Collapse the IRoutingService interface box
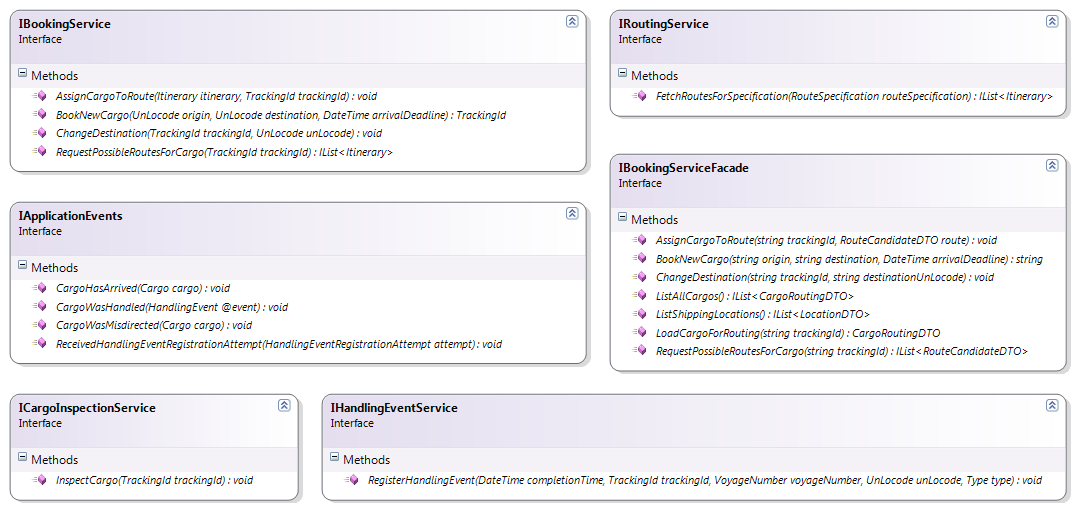The width and height of the screenshot is (1075, 509). click(1052, 21)
